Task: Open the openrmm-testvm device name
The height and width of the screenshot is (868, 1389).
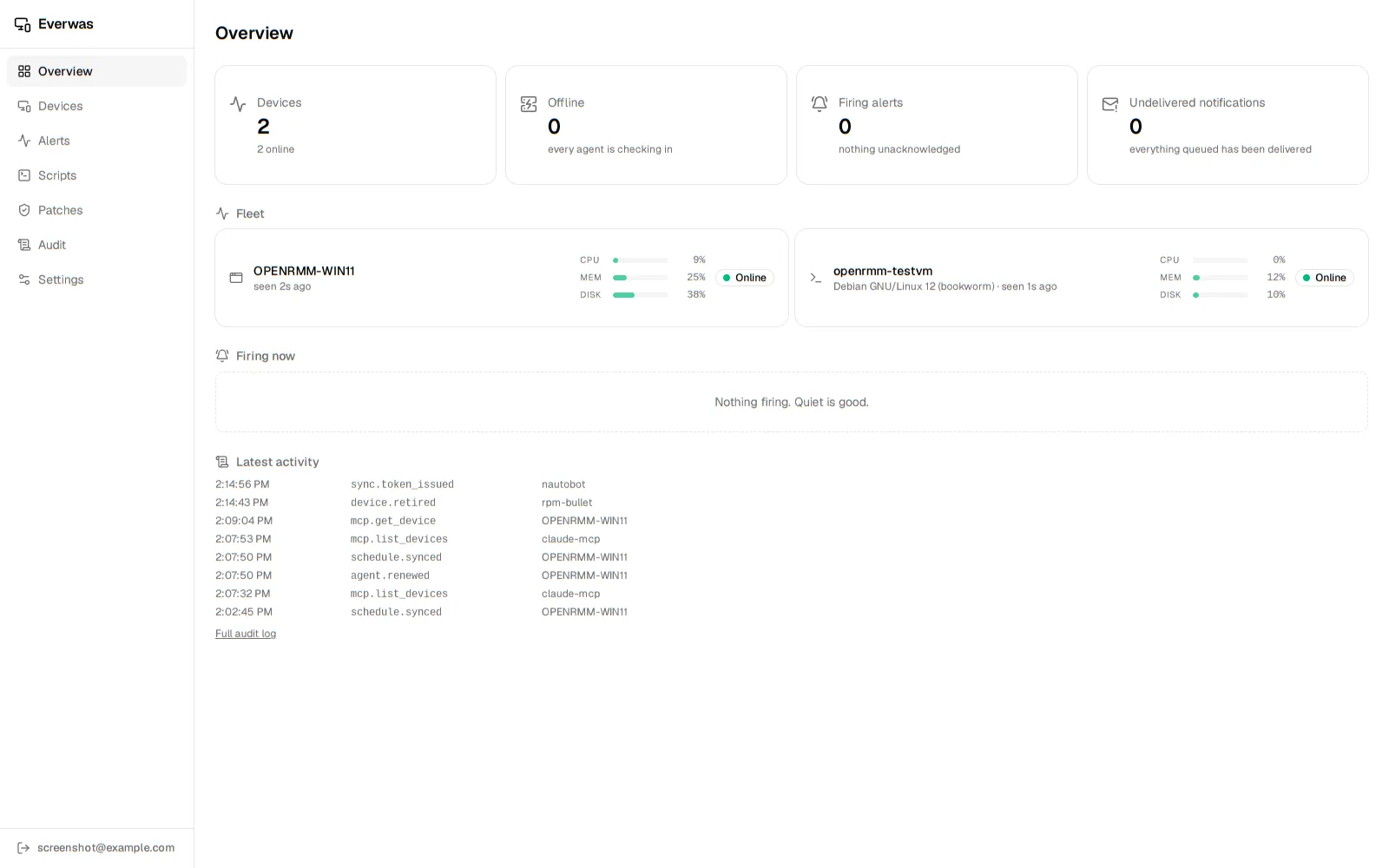Action: click(883, 271)
